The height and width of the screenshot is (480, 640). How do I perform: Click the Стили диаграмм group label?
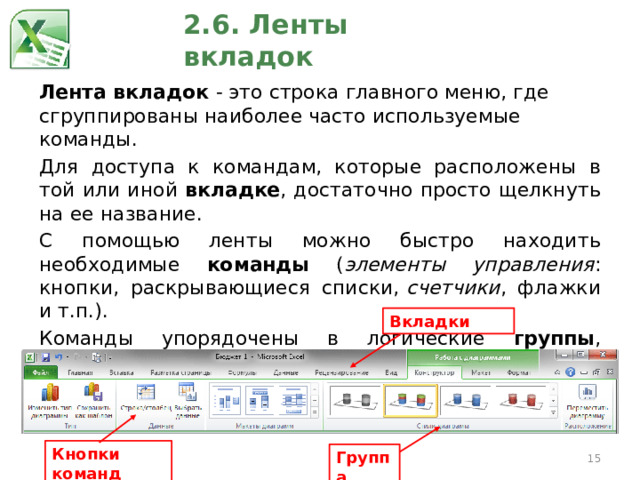(442, 426)
